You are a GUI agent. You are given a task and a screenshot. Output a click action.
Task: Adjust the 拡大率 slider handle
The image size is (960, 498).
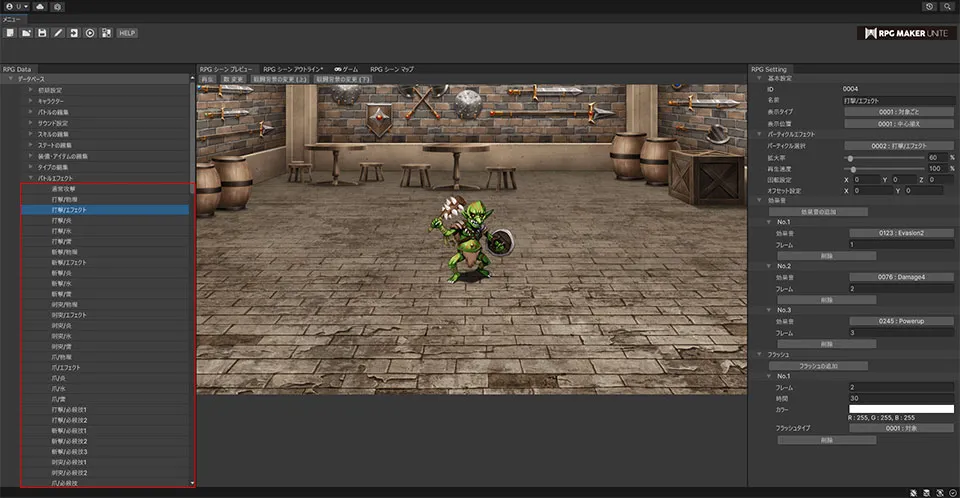[x=850, y=157]
